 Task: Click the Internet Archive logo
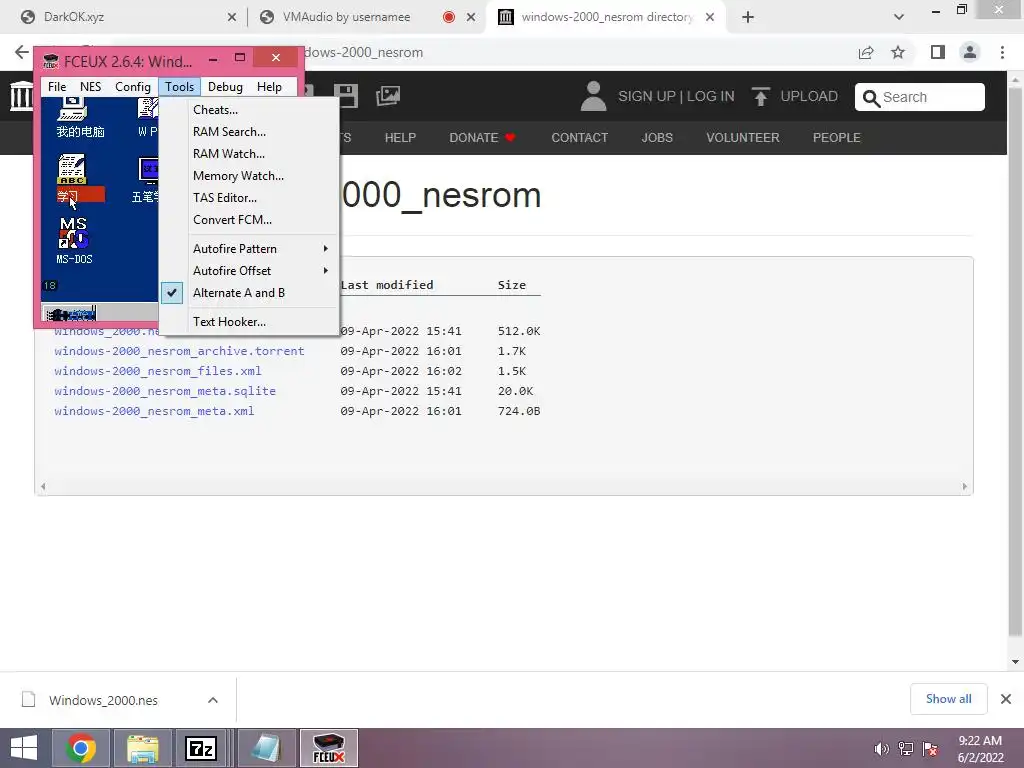point(21,96)
